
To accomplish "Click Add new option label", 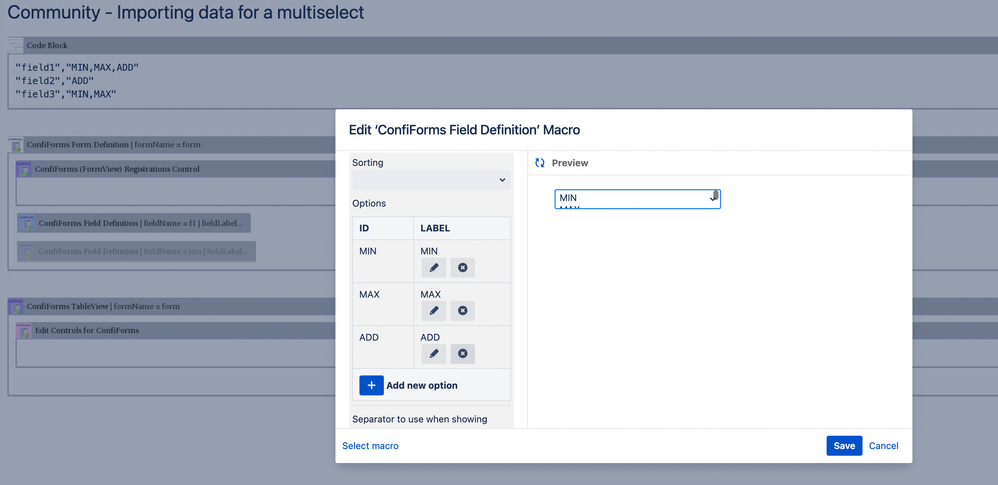I will [422, 385].
